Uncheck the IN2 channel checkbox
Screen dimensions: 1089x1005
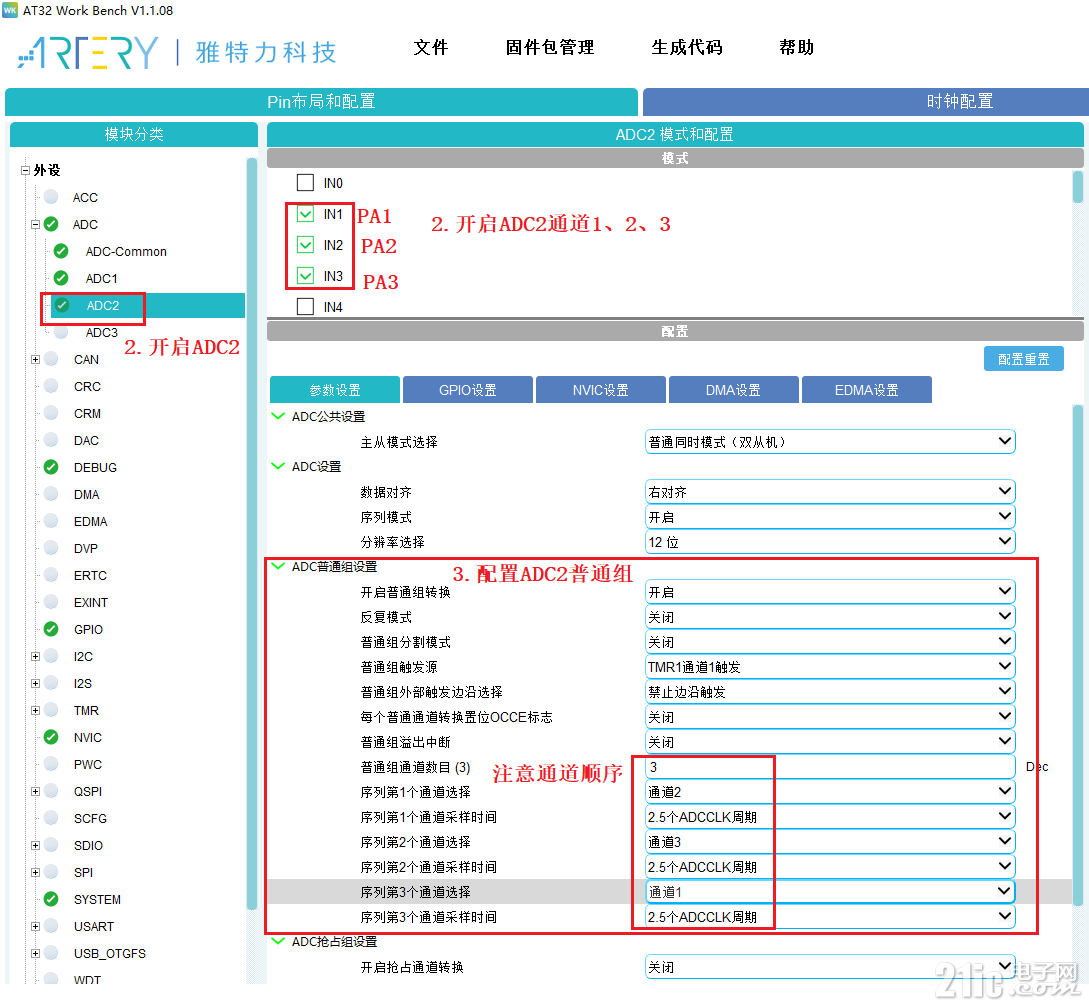tap(306, 244)
